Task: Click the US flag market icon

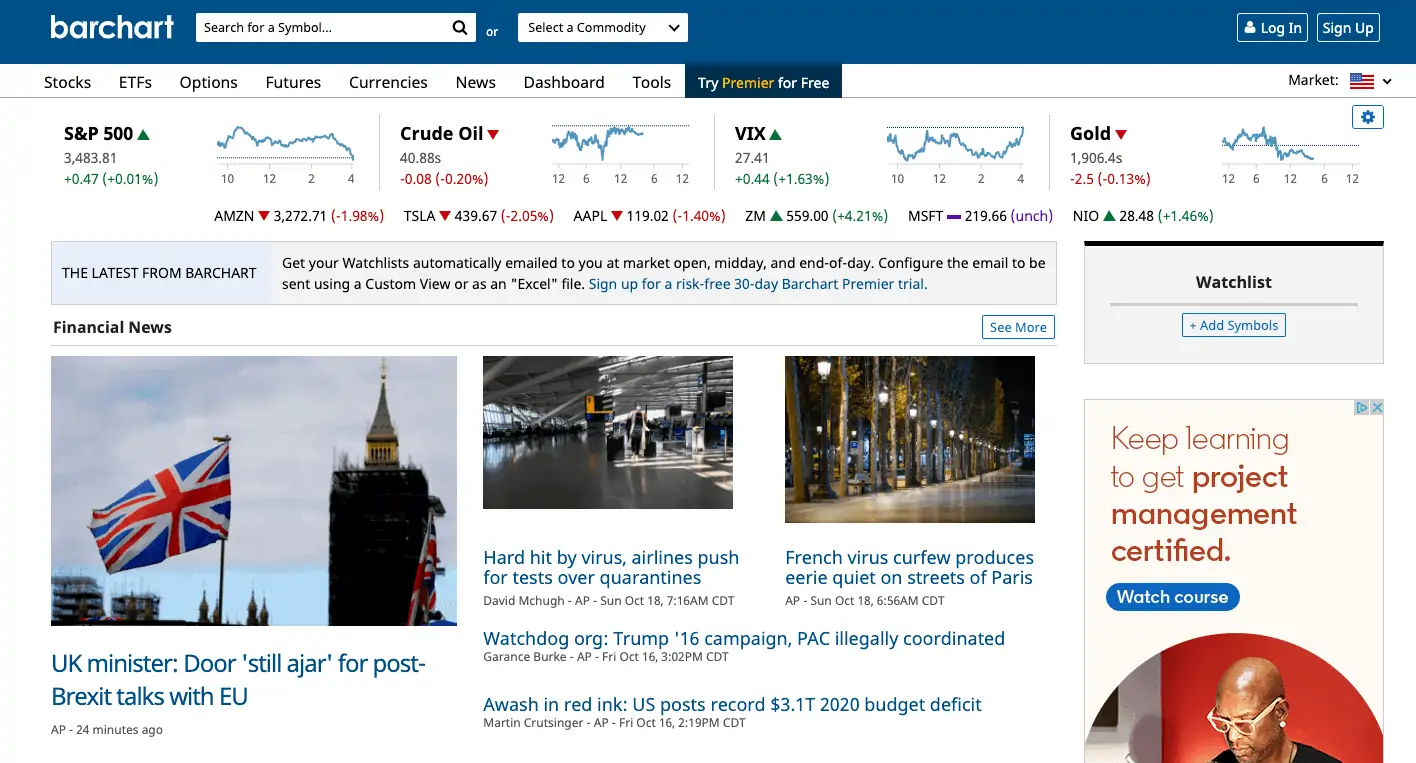Action: (x=1361, y=81)
